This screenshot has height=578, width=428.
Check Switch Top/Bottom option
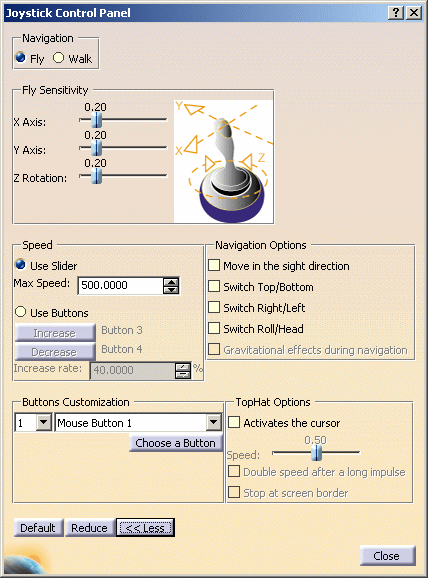(x=214, y=286)
